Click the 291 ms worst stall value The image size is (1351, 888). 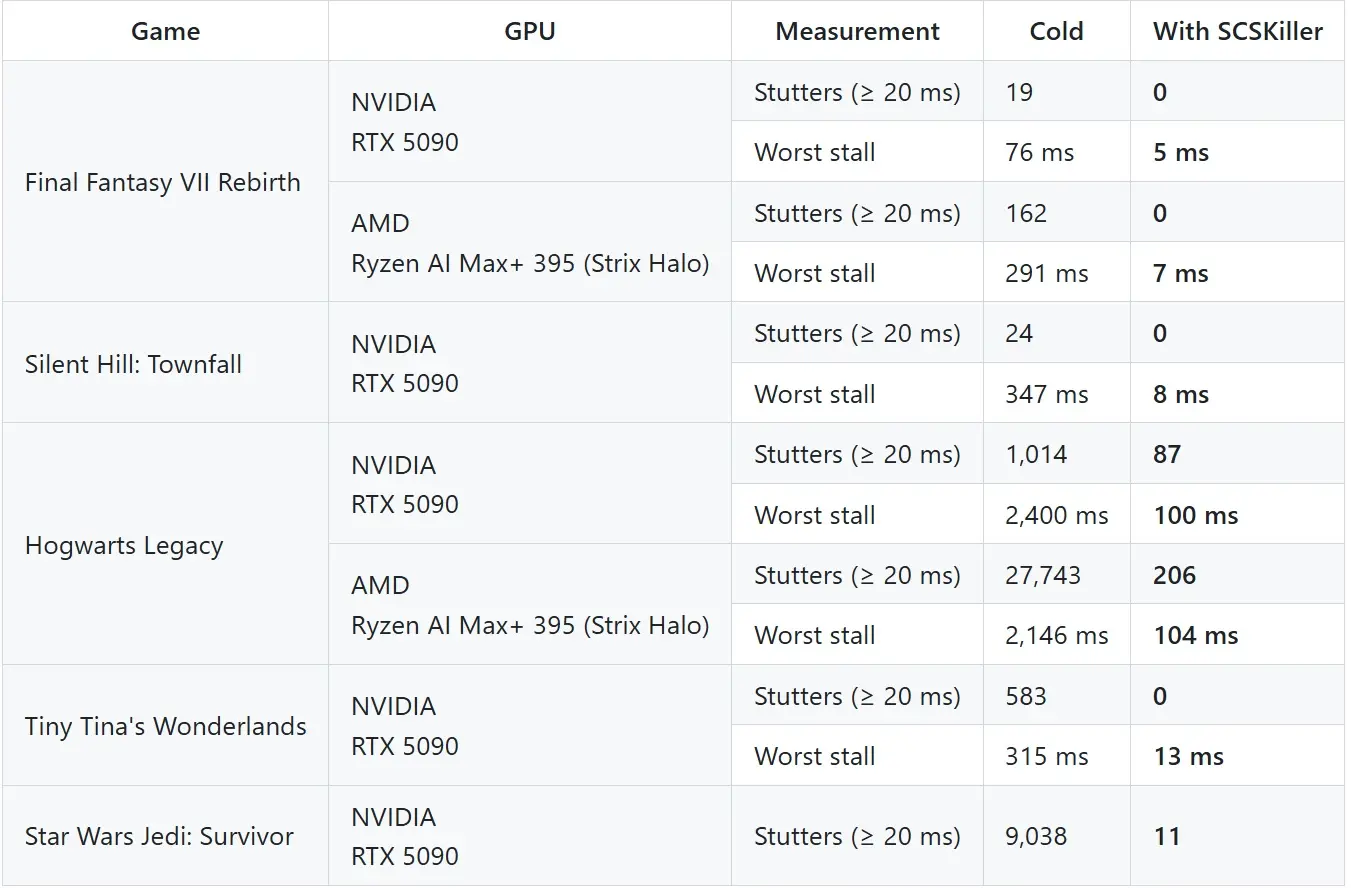(x=1047, y=274)
